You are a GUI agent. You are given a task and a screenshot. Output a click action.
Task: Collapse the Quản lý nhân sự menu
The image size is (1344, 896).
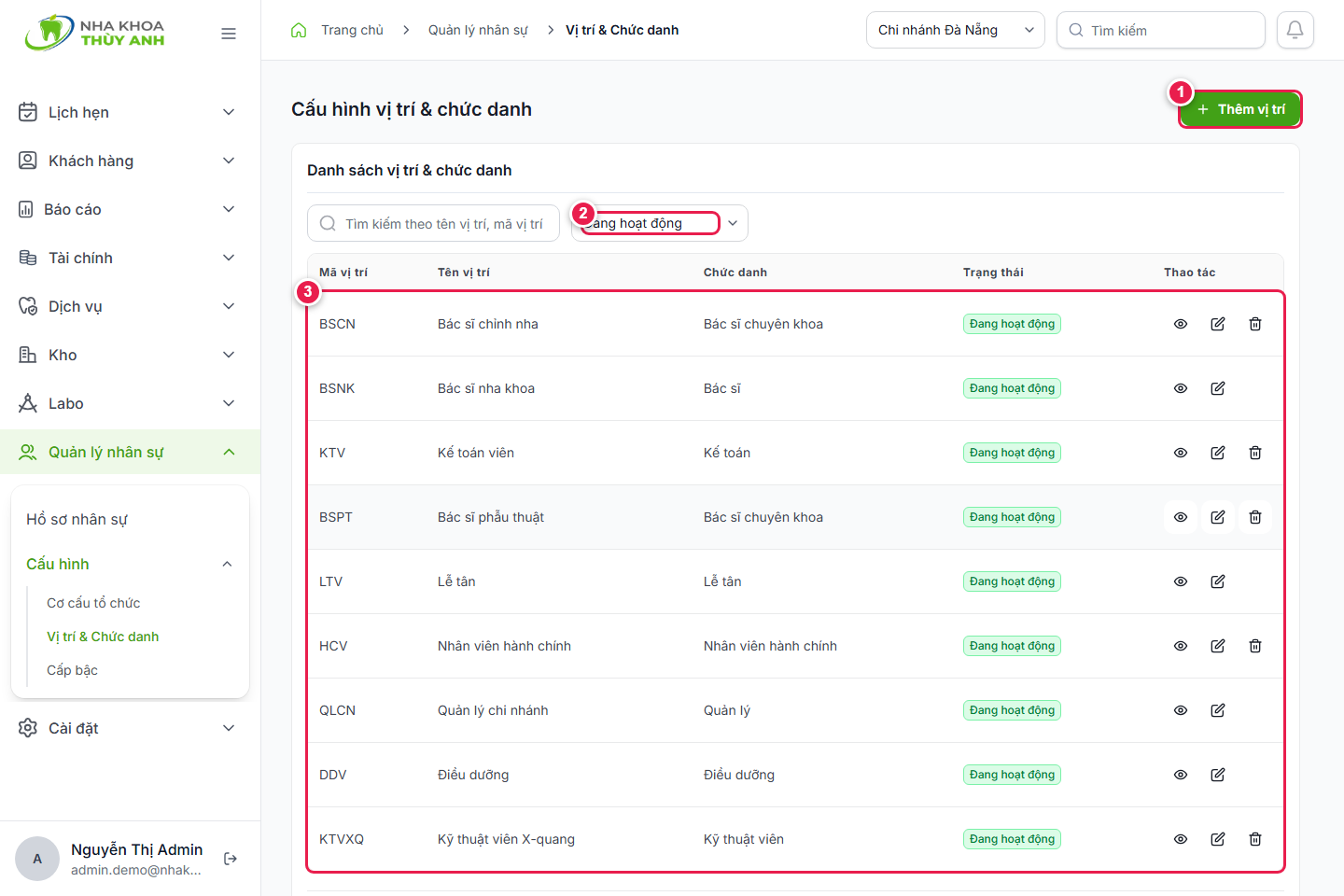[x=130, y=452]
